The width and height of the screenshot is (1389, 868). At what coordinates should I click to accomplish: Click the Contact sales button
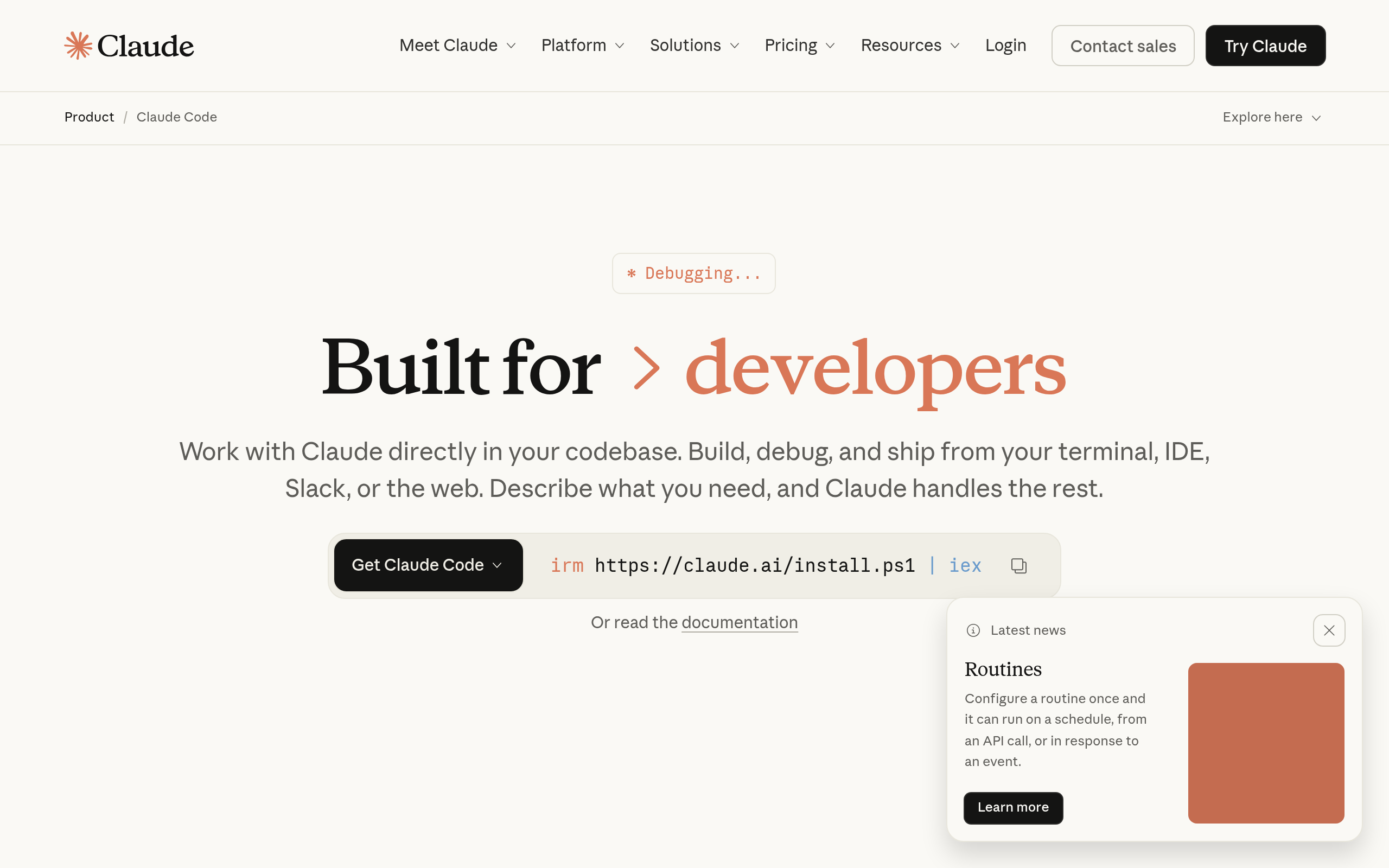(x=1123, y=46)
